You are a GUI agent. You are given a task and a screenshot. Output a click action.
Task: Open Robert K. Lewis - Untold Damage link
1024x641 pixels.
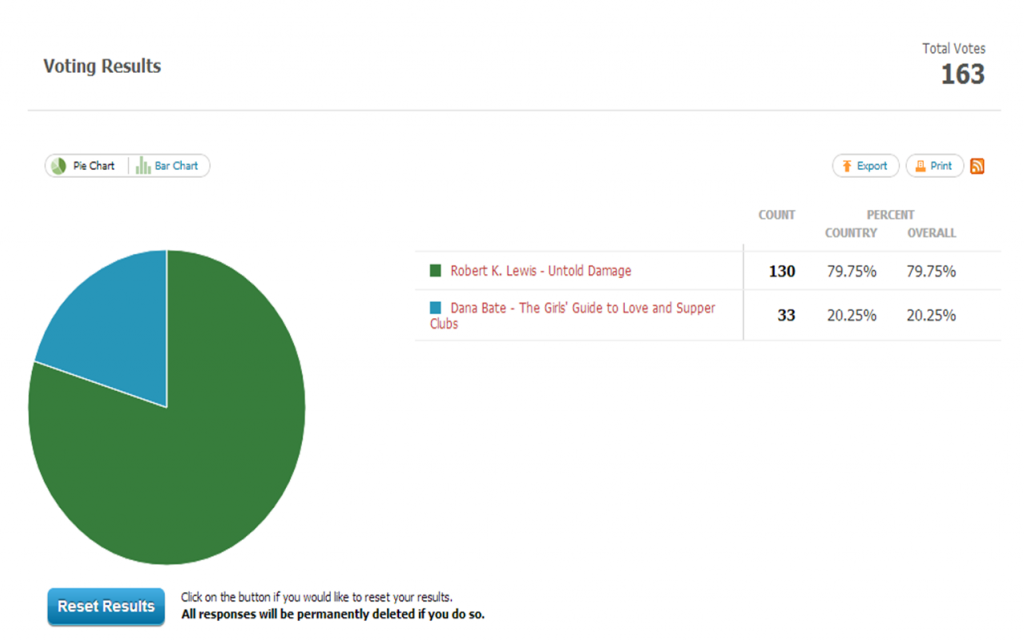pyautogui.click(x=540, y=271)
